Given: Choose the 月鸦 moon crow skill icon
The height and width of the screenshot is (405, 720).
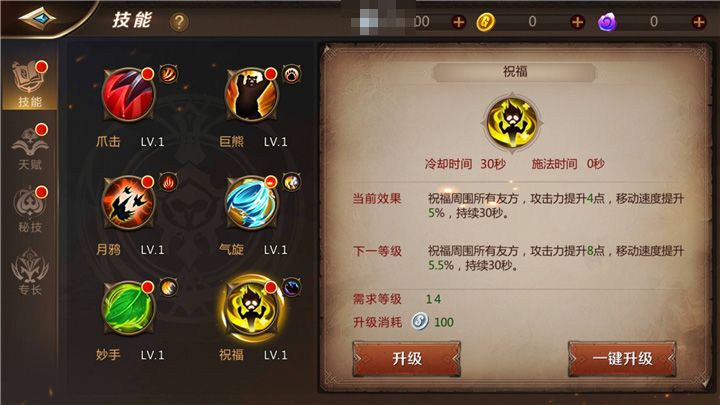Looking at the screenshot, I should click(x=128, y=202).
